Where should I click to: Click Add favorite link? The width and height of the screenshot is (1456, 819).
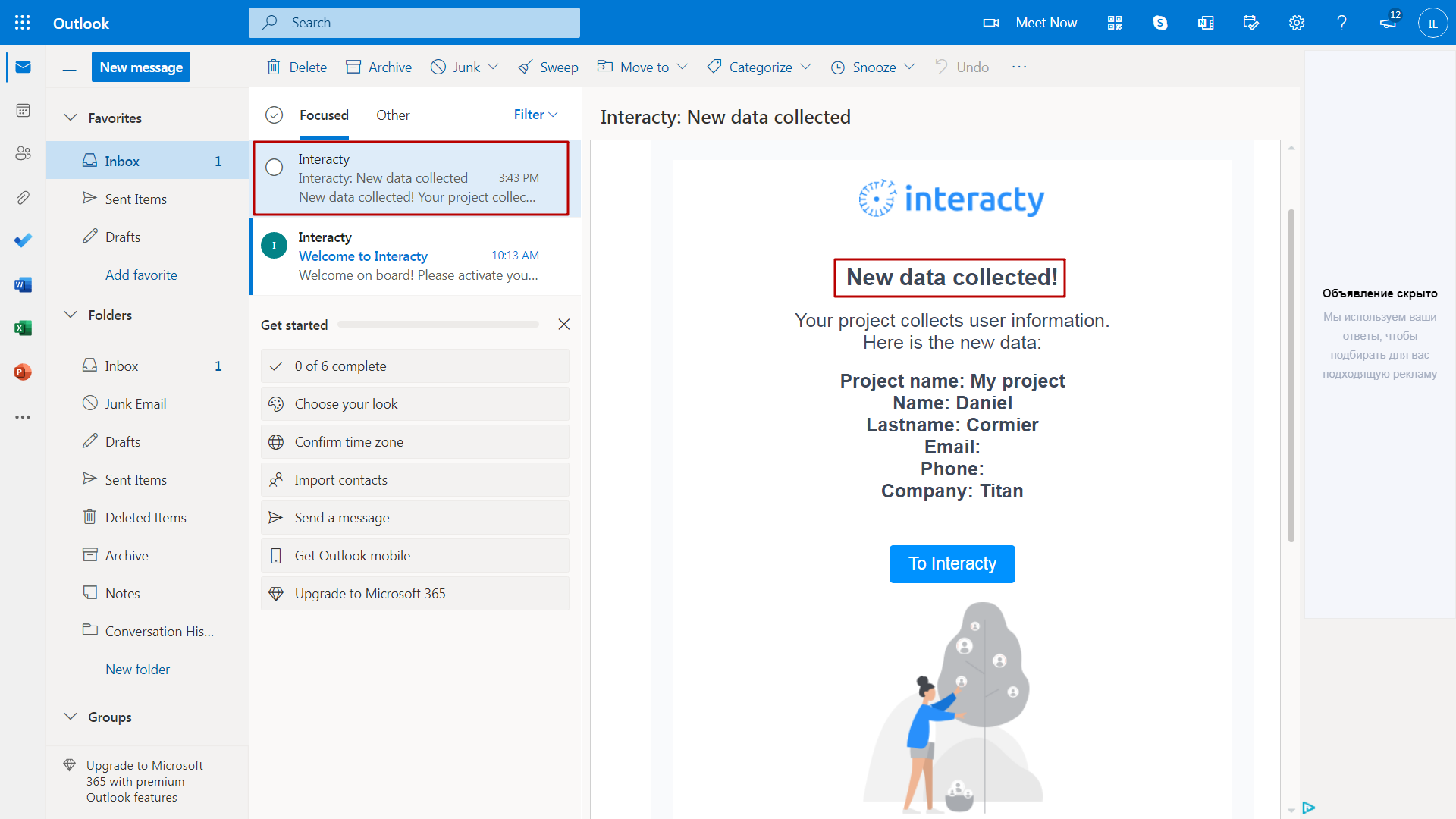tap(141, 275)
